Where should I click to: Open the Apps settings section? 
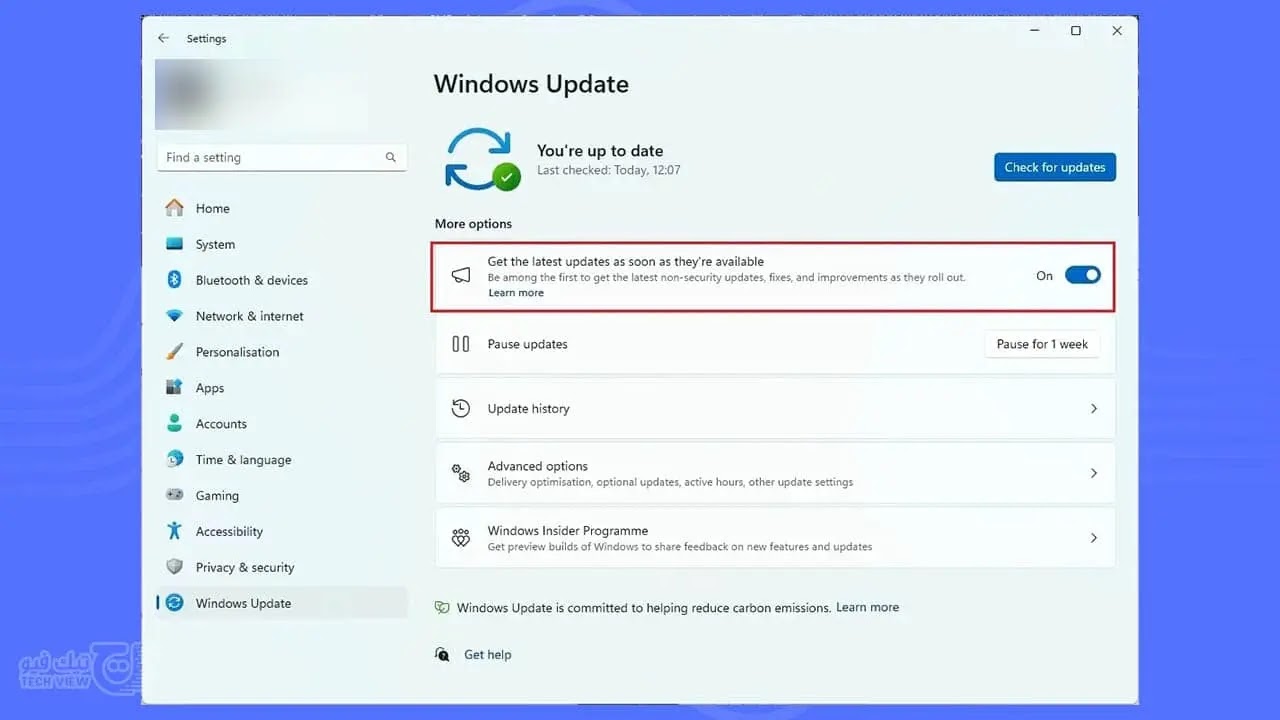coord(282,388)
